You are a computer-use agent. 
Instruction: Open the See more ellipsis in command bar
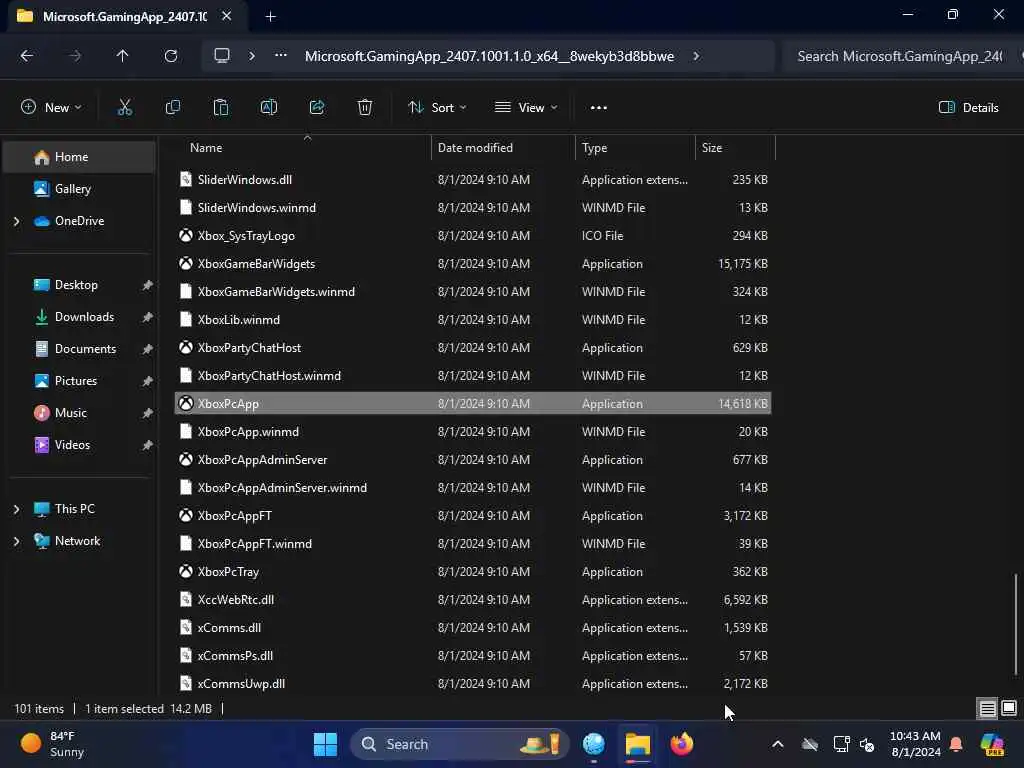[x=598, y=108]
